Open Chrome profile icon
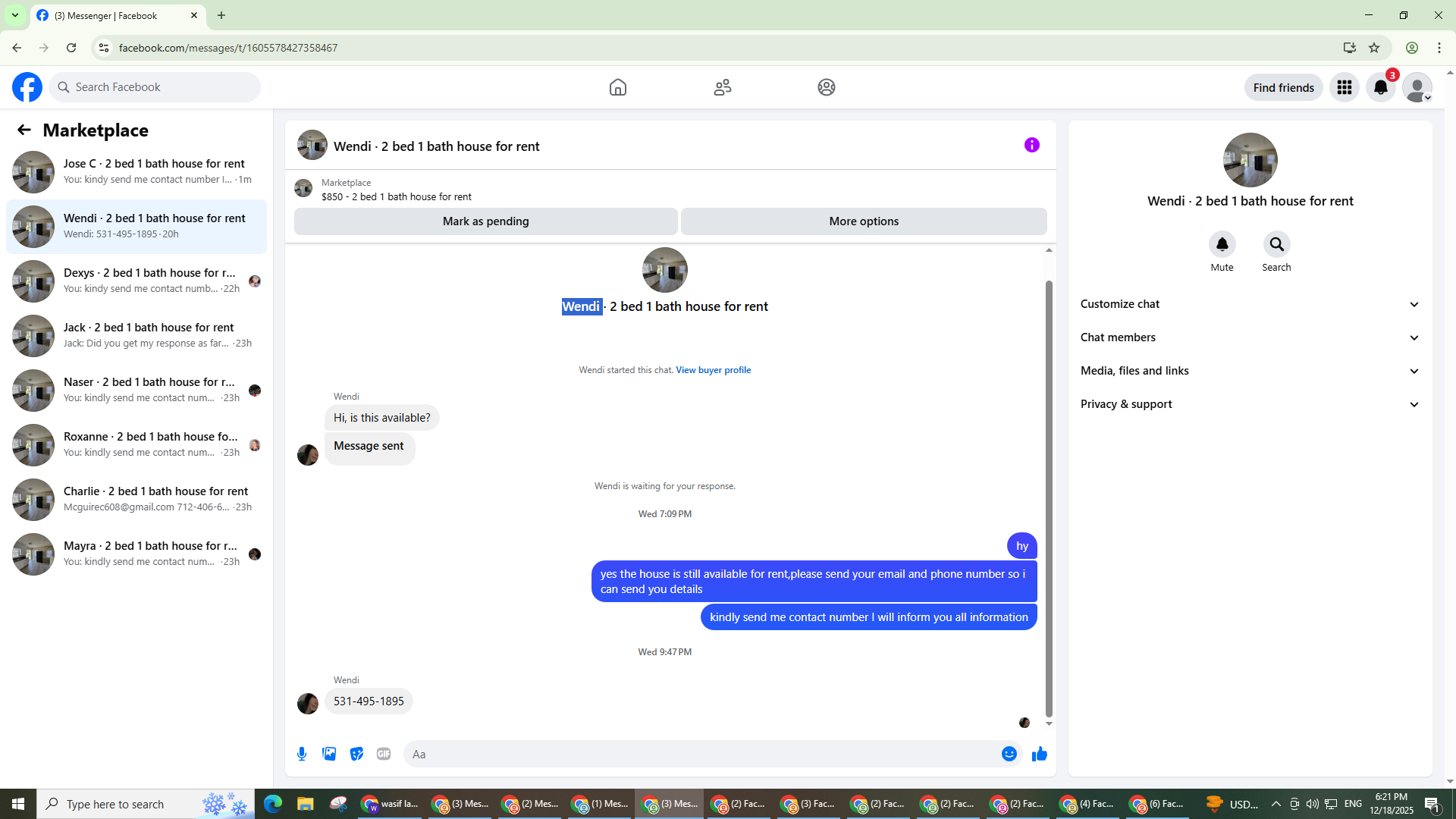This screenshot has width=1456, height=819. [1412, 48]
